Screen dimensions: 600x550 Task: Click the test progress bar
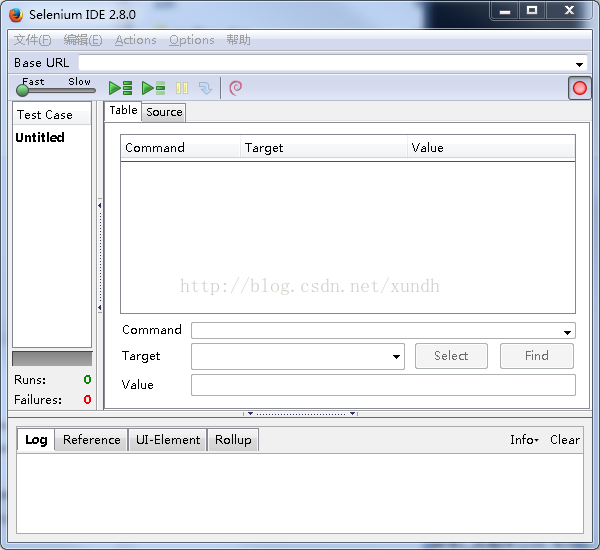click(x=52, y=359)
